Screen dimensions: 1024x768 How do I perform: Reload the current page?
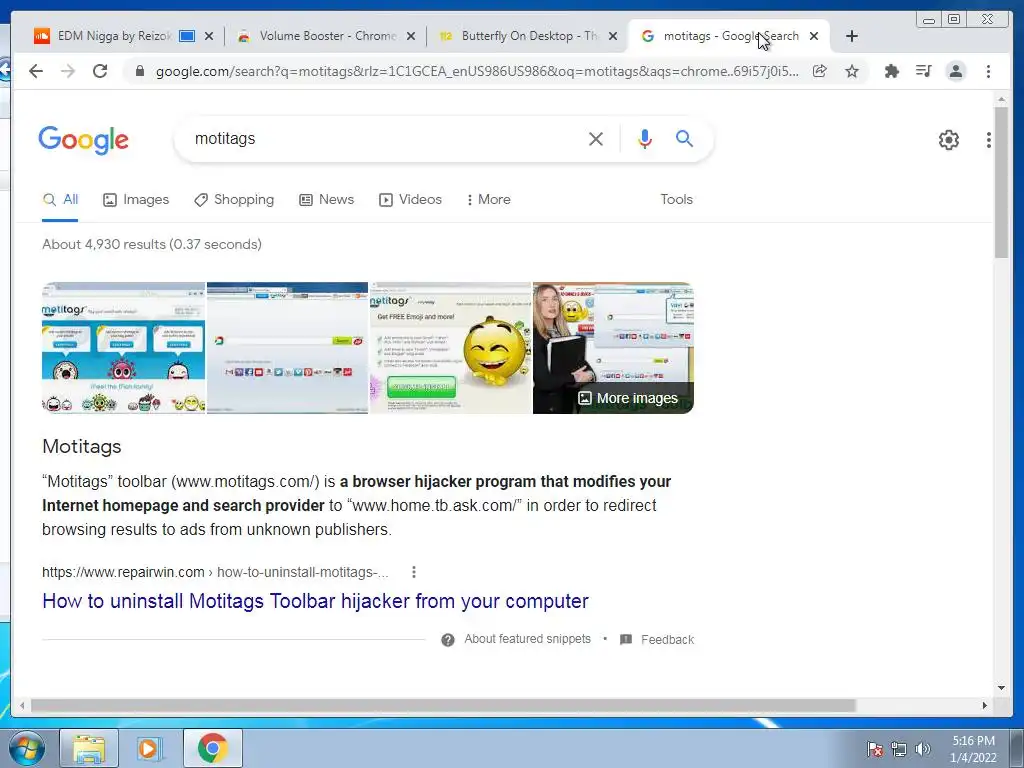pyautogui.click(x=100, y=71)
